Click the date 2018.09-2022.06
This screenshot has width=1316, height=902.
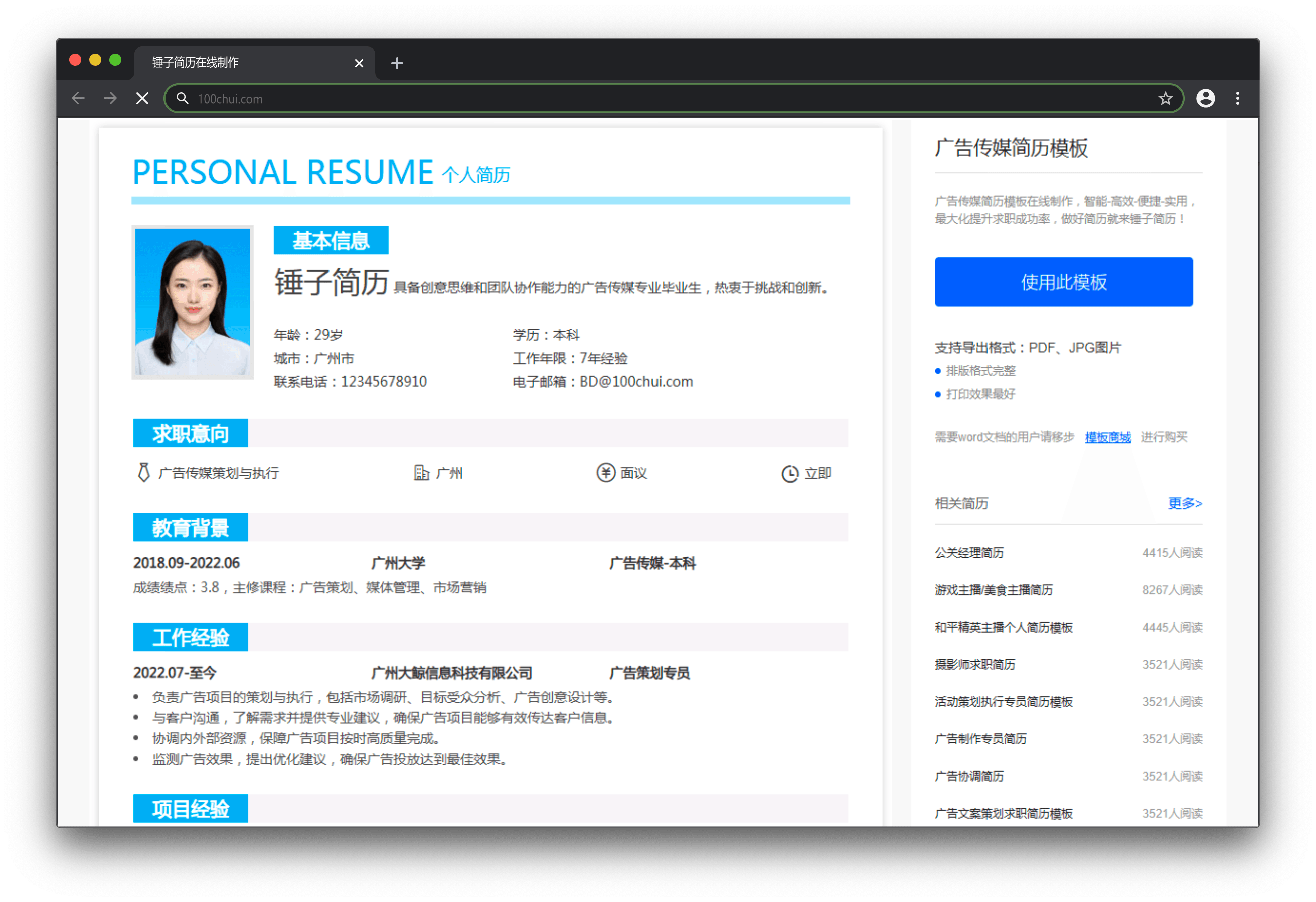click(186, 562)
